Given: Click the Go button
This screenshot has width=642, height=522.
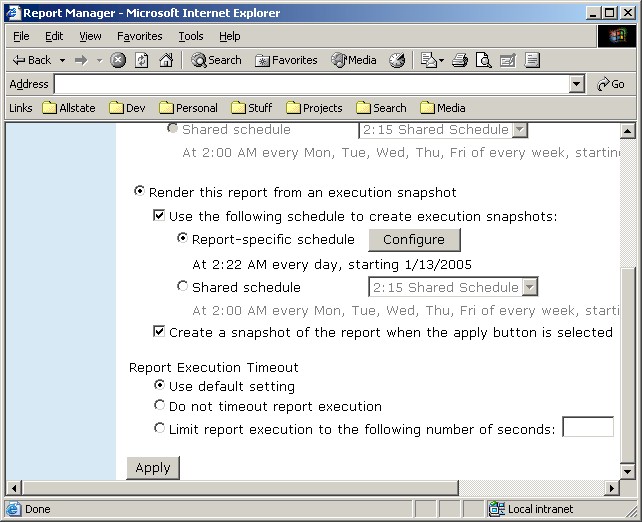Looking at the screenshot, I should tap(611, 84).
